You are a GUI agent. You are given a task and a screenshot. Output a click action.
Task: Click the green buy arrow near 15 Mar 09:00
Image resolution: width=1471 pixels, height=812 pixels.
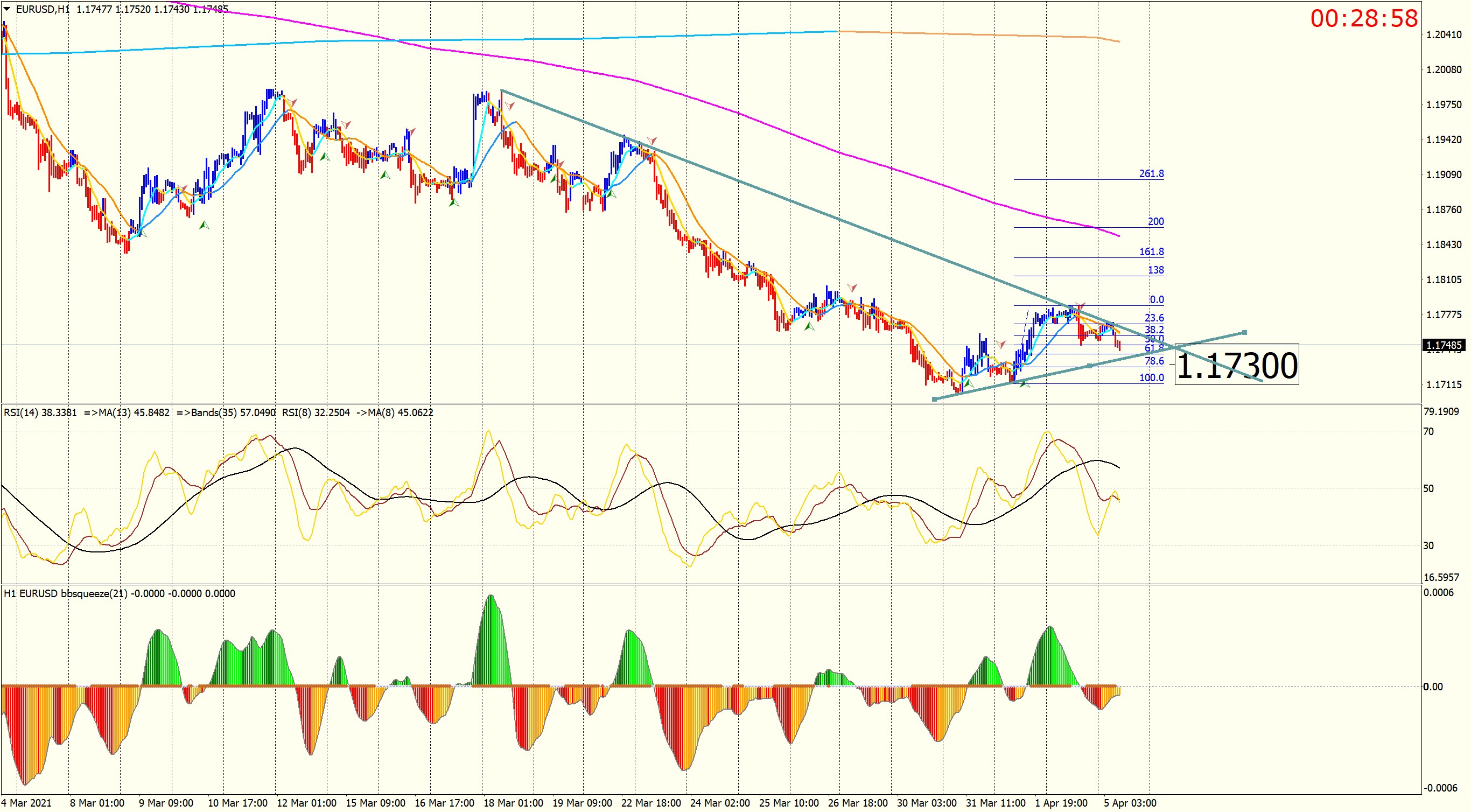tap(386, 175)
